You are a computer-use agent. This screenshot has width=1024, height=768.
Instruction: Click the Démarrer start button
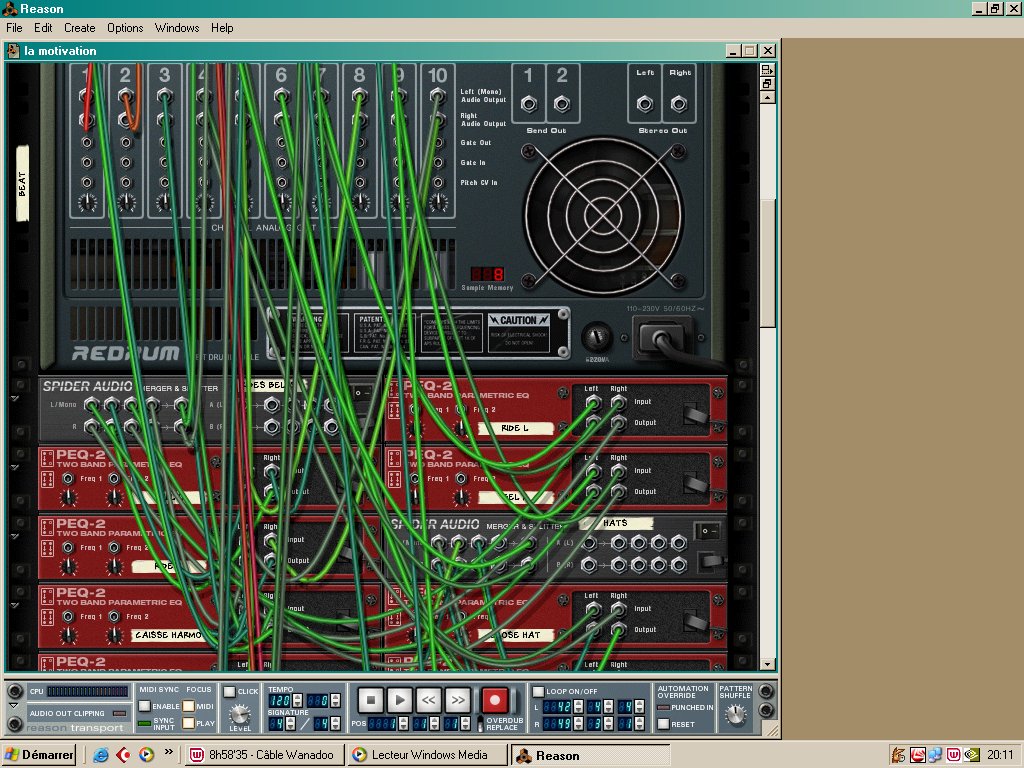click(39, 755)
